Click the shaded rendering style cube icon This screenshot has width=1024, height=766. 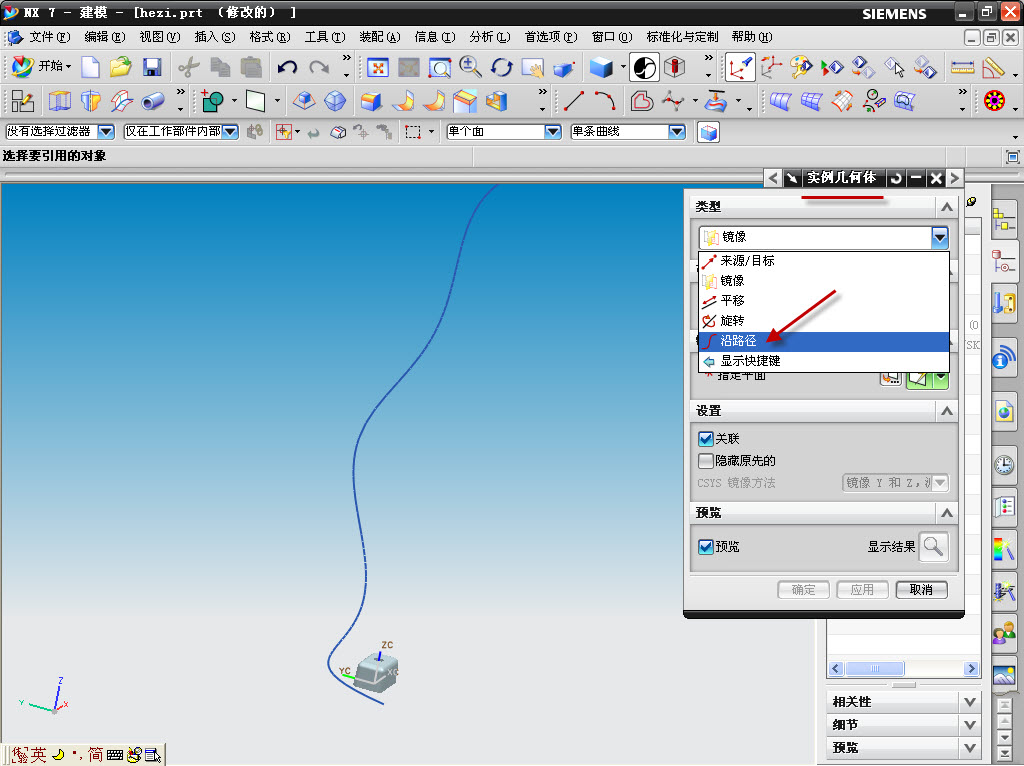601,67
